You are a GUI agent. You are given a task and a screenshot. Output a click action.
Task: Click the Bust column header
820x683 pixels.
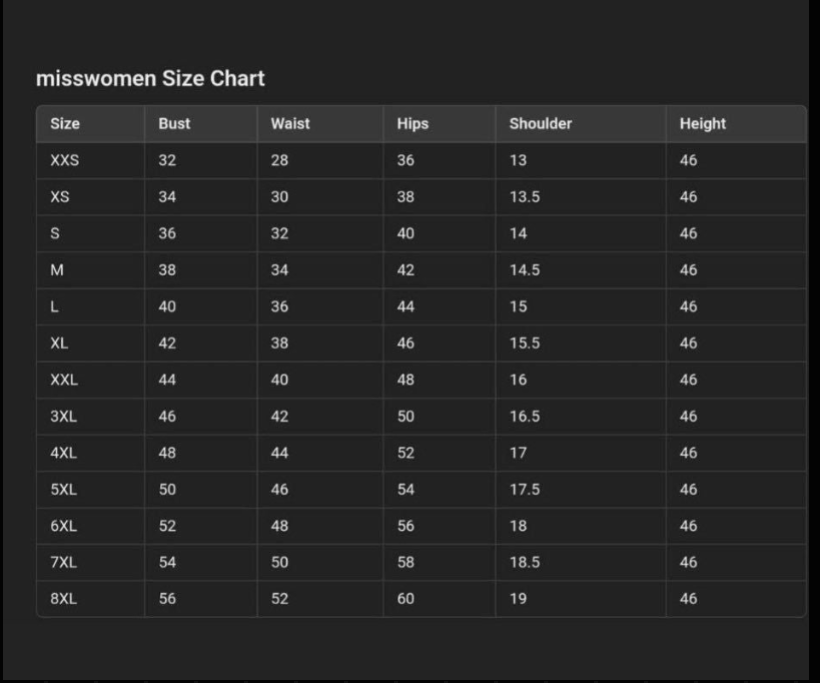pos(174,124)
